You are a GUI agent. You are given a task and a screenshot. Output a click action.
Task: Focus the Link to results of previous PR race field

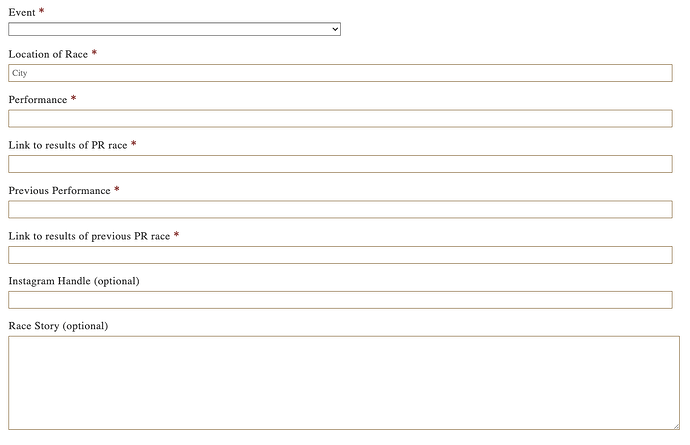[x=340, y=255]
